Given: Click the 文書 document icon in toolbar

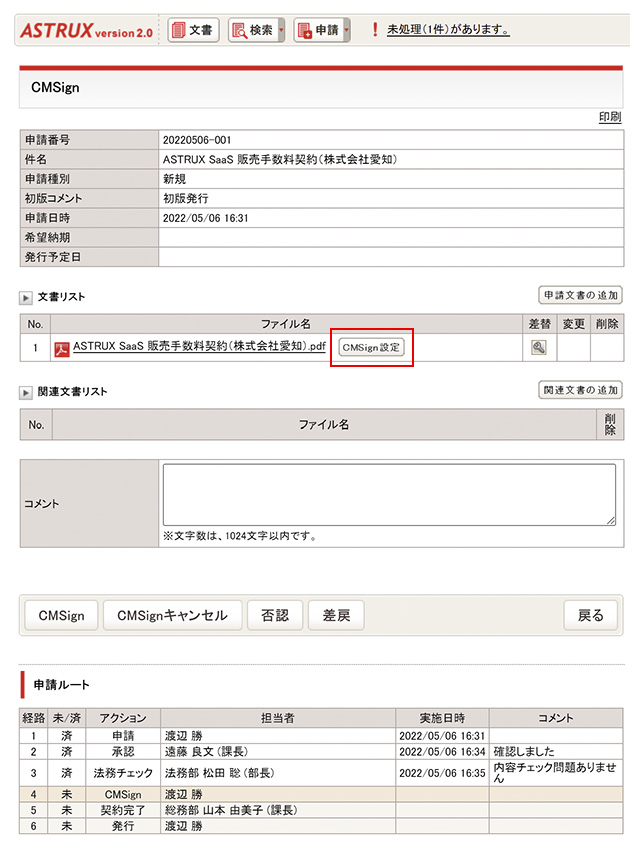Looking at the screenshot, I should tap(178, 30).
